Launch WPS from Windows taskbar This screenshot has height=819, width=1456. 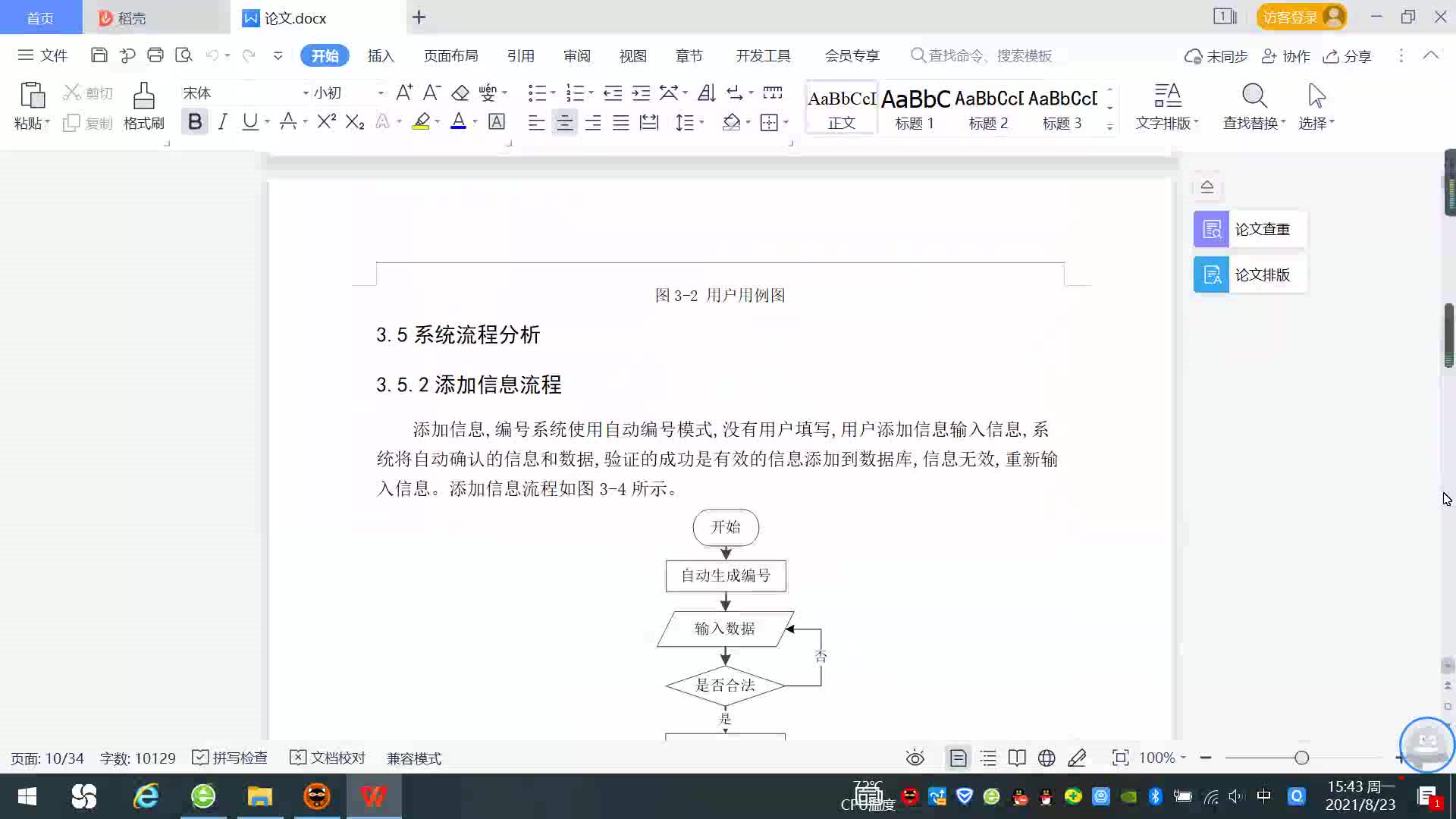tap(373, 796)
